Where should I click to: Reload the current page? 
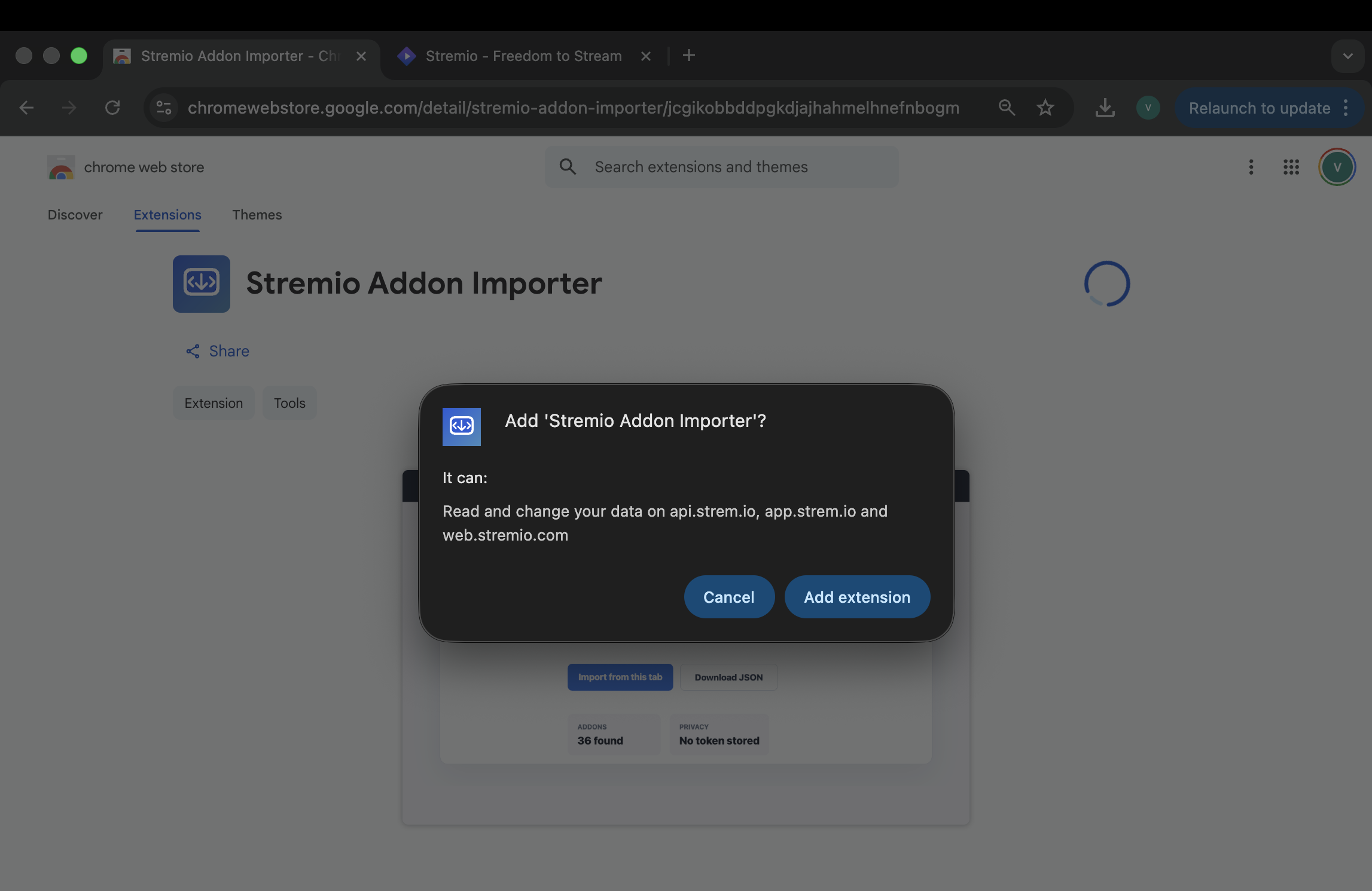pyautogui.click(x=112, y=108)
